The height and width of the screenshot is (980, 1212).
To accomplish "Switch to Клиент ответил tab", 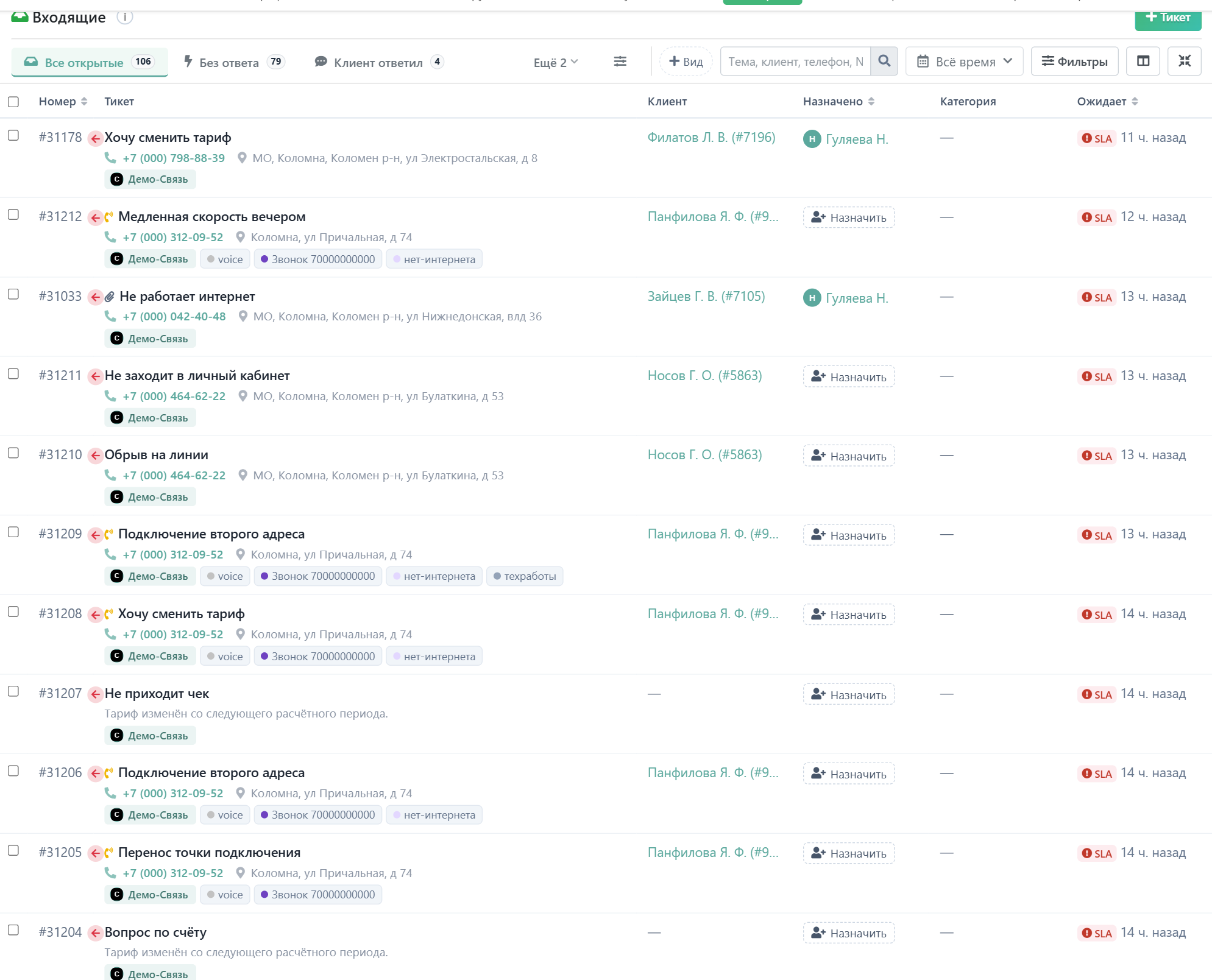I will (x=379, y=62).
